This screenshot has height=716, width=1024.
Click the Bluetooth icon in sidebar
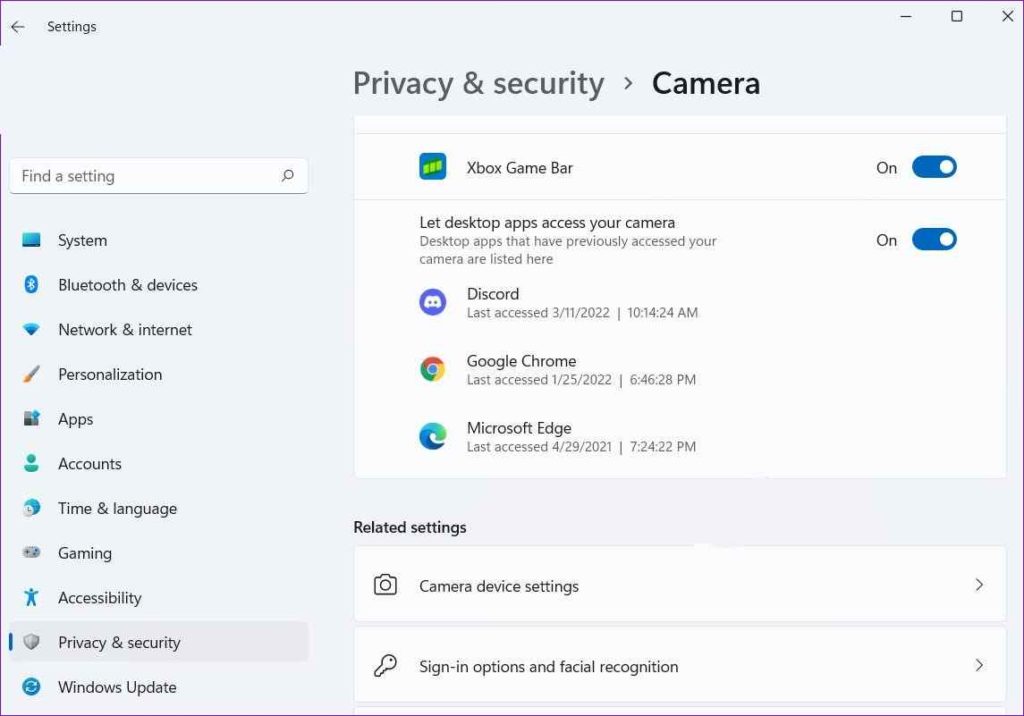pyautogui.click(x=31, y=284)
